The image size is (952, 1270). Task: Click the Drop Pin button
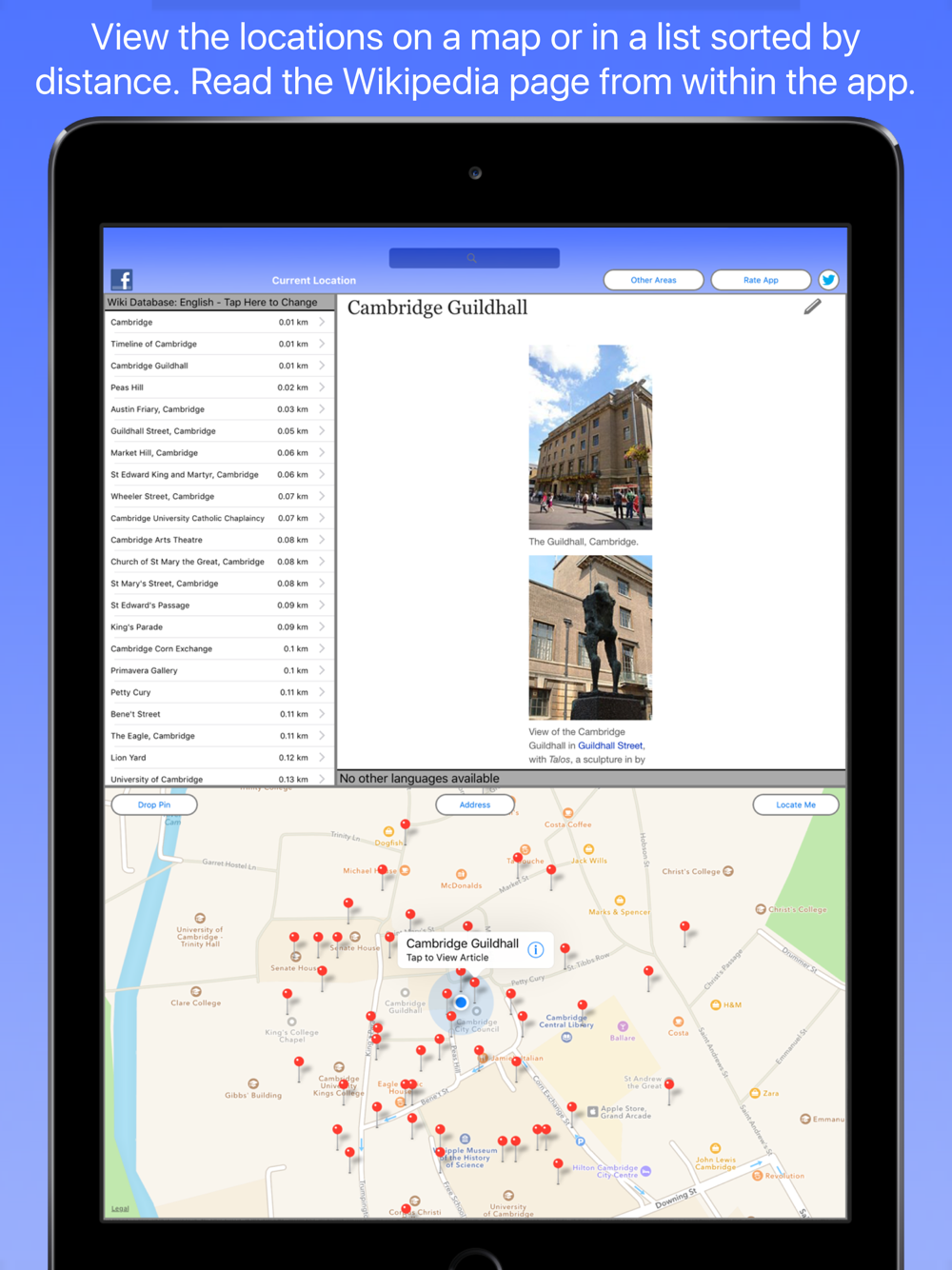[154, 804]
